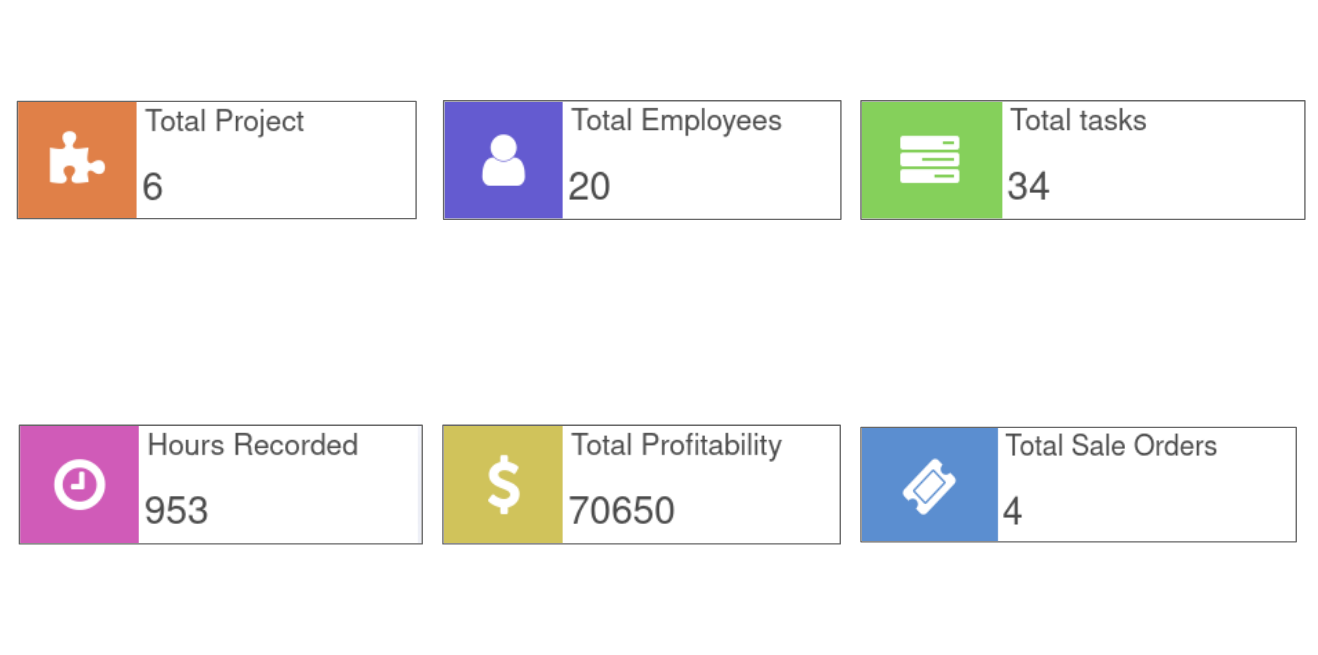The height and width of the screenshot is (655, 1318).
Task: Click the blue ticket sale orders icon
Action: (929, 486)
